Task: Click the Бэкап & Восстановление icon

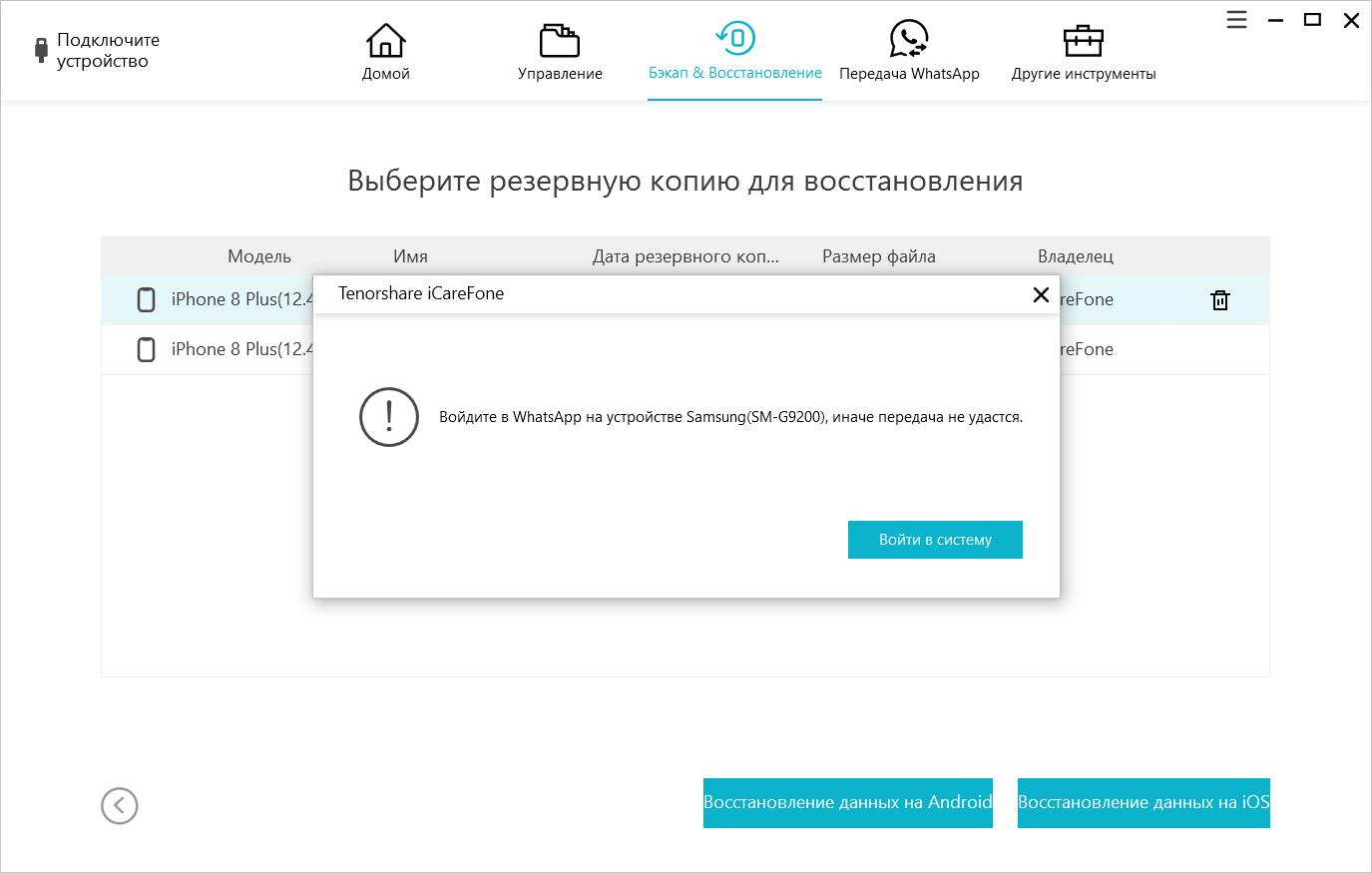Action: pyautogui.click(x=735, y=39)
